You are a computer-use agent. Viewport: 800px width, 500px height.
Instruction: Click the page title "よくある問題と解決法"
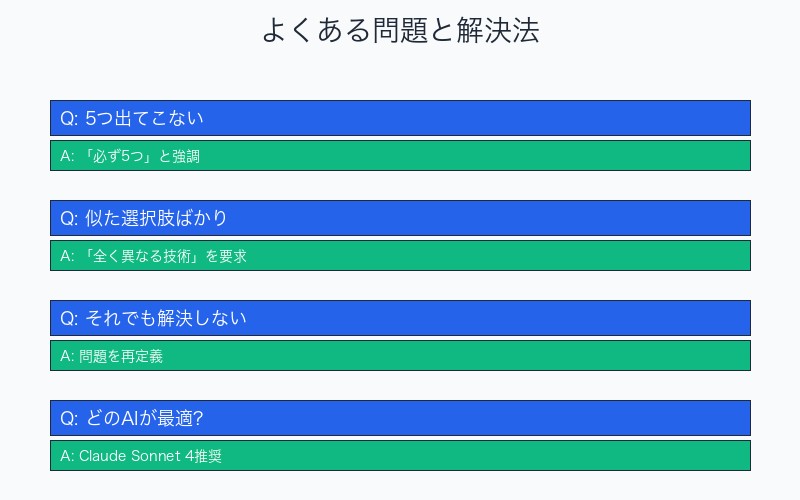tap(400, 30)
